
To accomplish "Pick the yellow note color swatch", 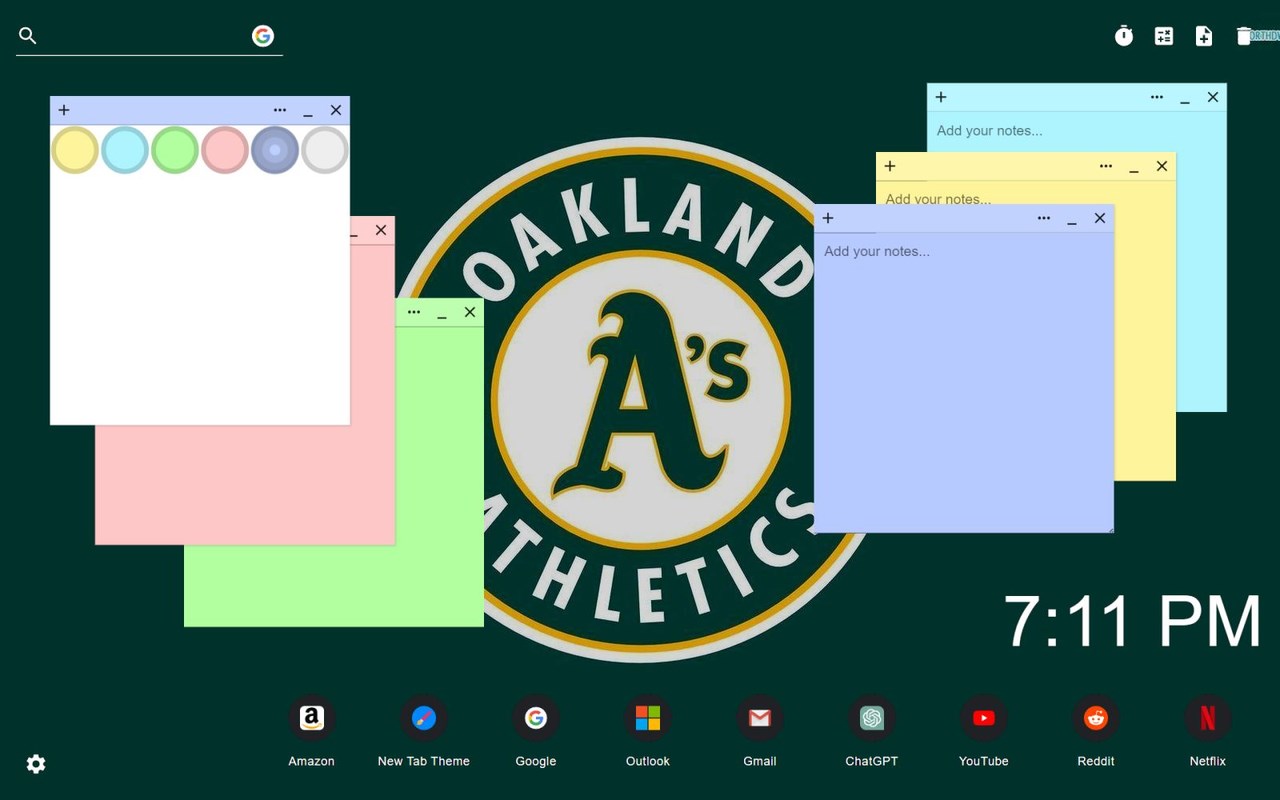I will click(75, 150).
